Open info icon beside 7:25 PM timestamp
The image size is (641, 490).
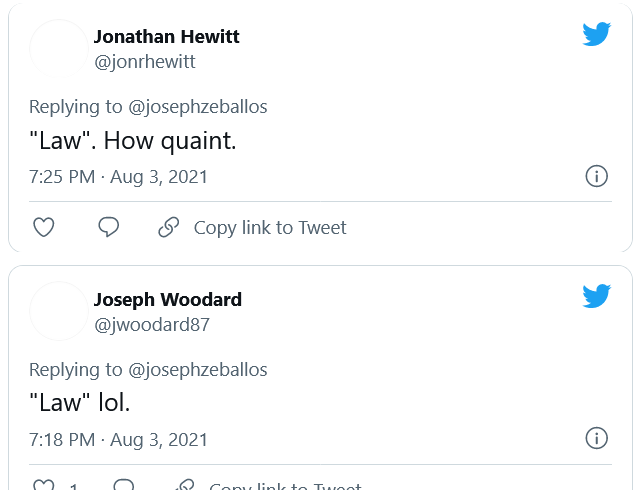tap(596, 176)
